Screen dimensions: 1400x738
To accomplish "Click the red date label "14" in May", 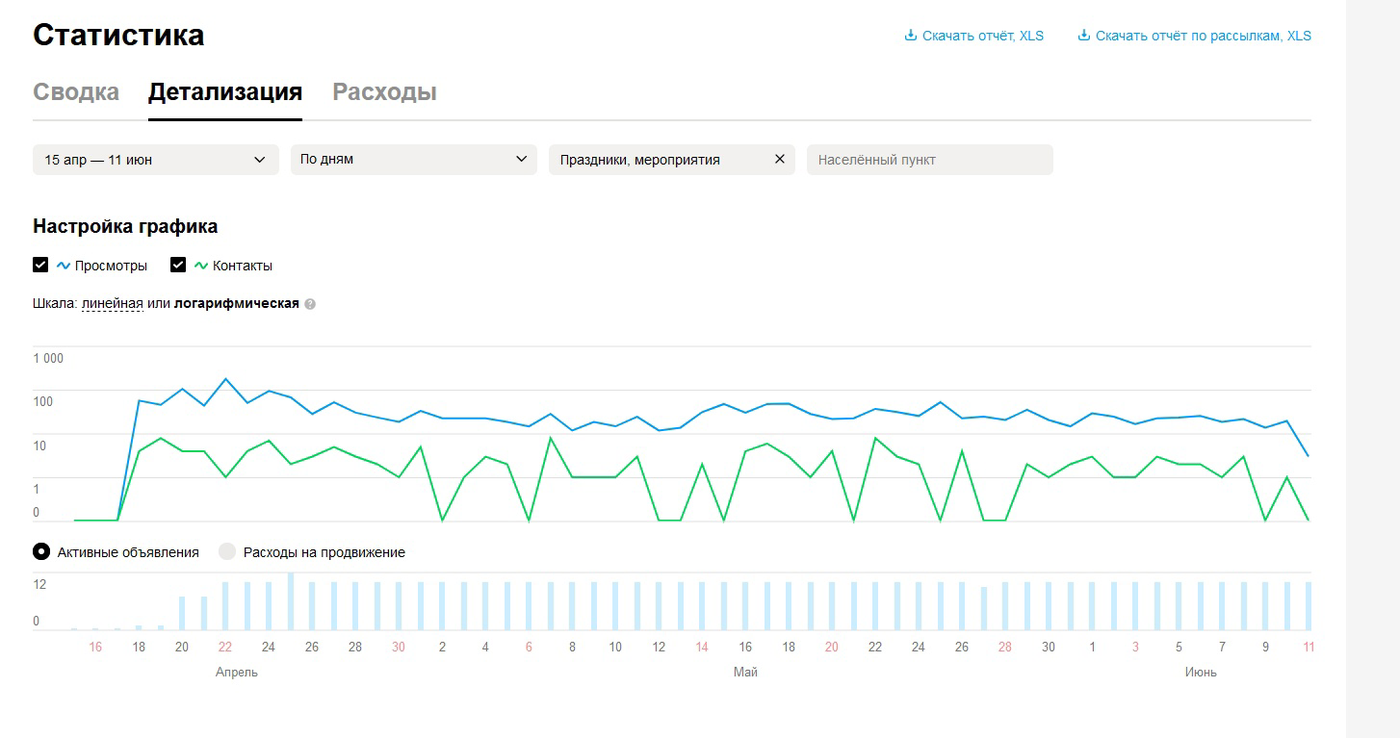I will [x=702, y=647].
